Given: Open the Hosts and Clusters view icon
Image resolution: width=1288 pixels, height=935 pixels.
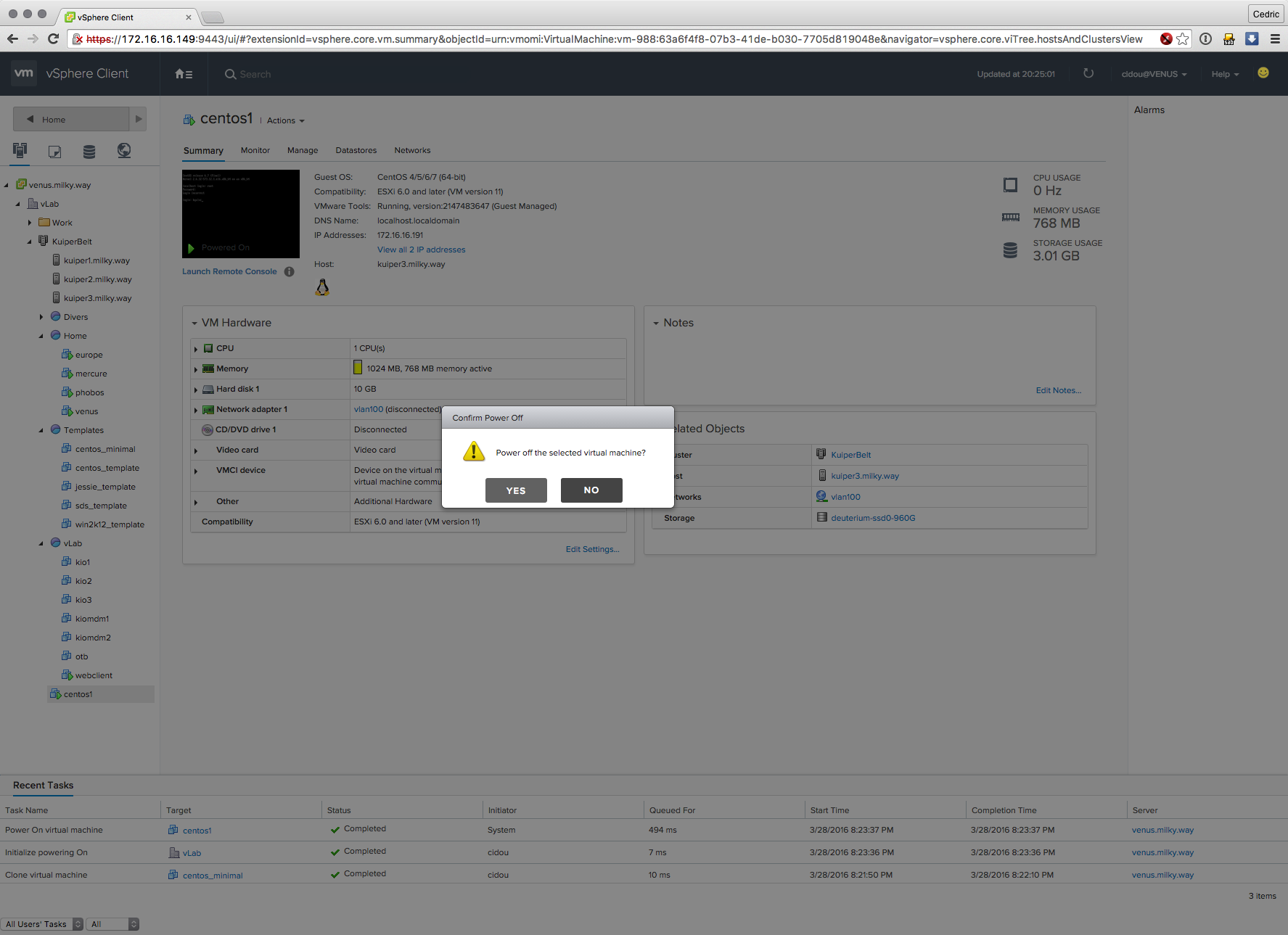Looking at the screenshot, I should (20, 150).
